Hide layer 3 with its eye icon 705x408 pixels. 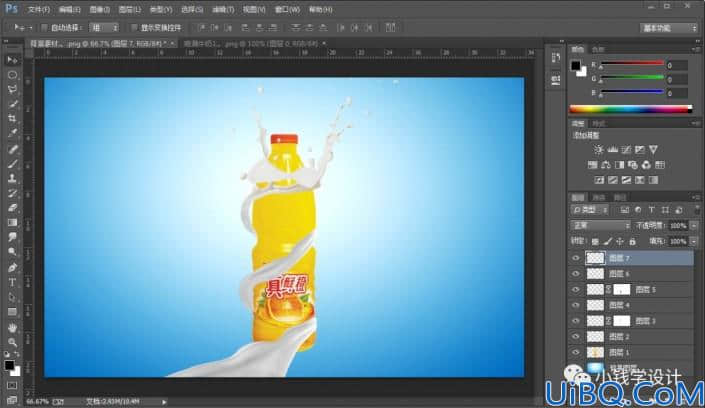tap(576, 321)
